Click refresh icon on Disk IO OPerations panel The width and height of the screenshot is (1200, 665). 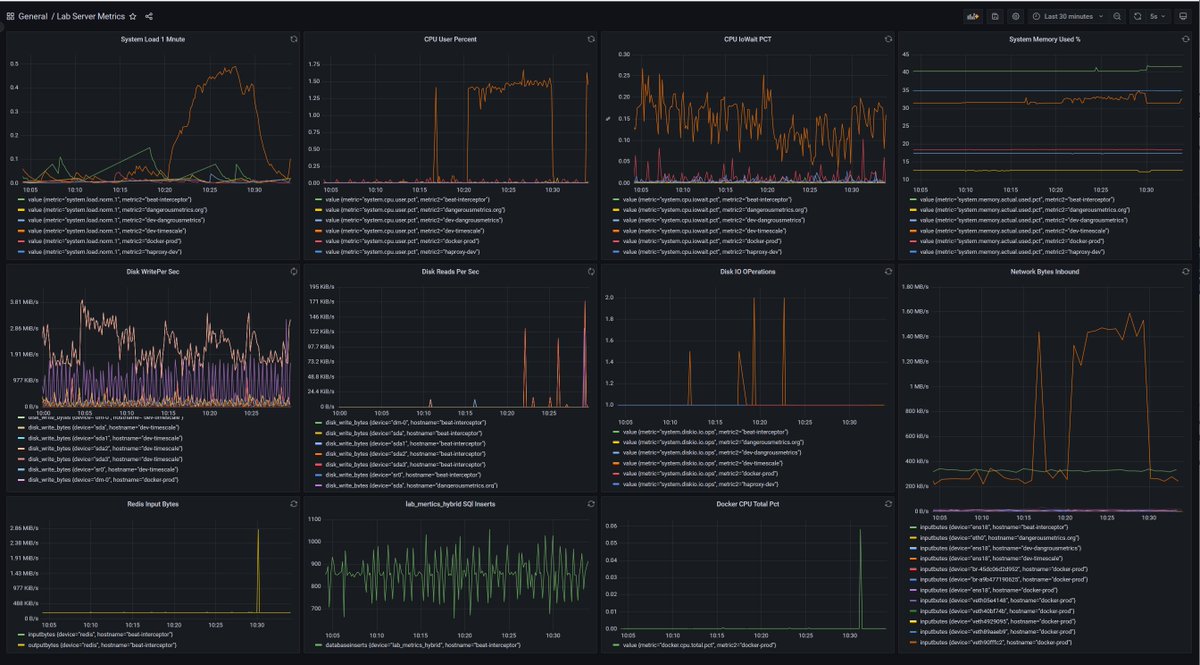pyautogui.click(x=888, y=271)
